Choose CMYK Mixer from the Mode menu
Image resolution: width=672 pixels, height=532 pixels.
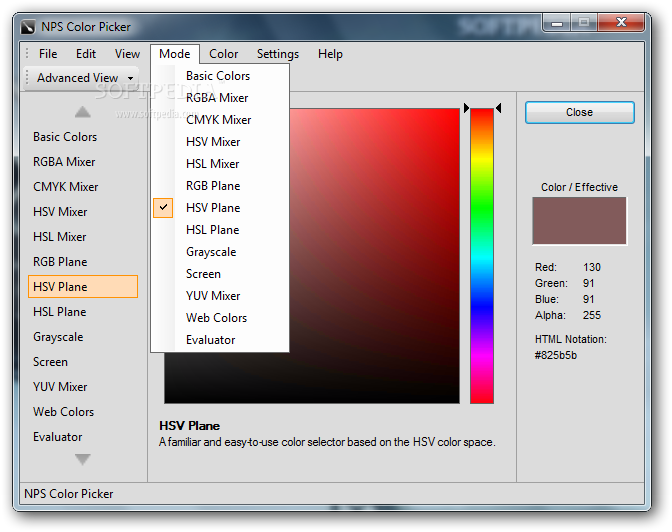coord(220,120)
